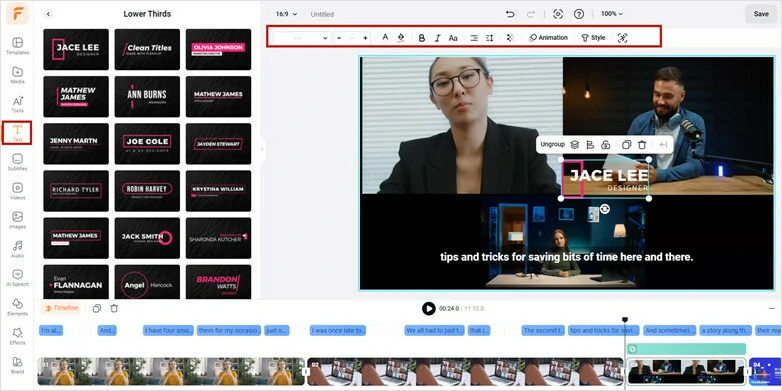This screenshot has width=782, height=391.
Task: Select video scene 02 in timeline
Action: [x=465, y=372]
